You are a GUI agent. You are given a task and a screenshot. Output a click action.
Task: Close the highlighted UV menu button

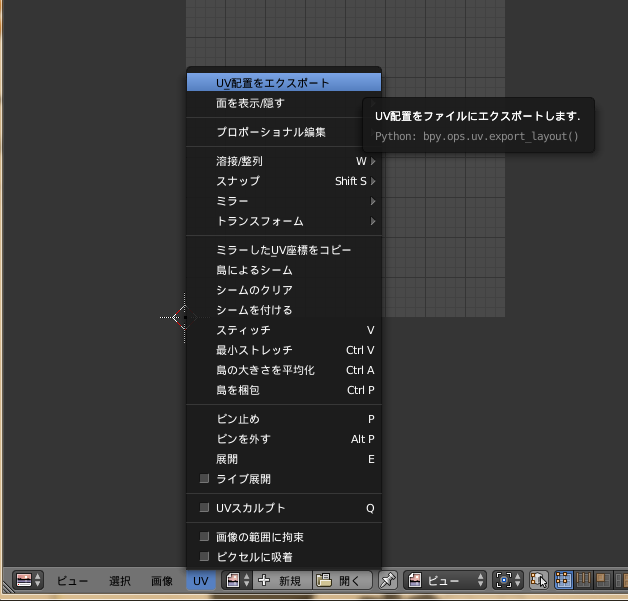coord(201,581)
